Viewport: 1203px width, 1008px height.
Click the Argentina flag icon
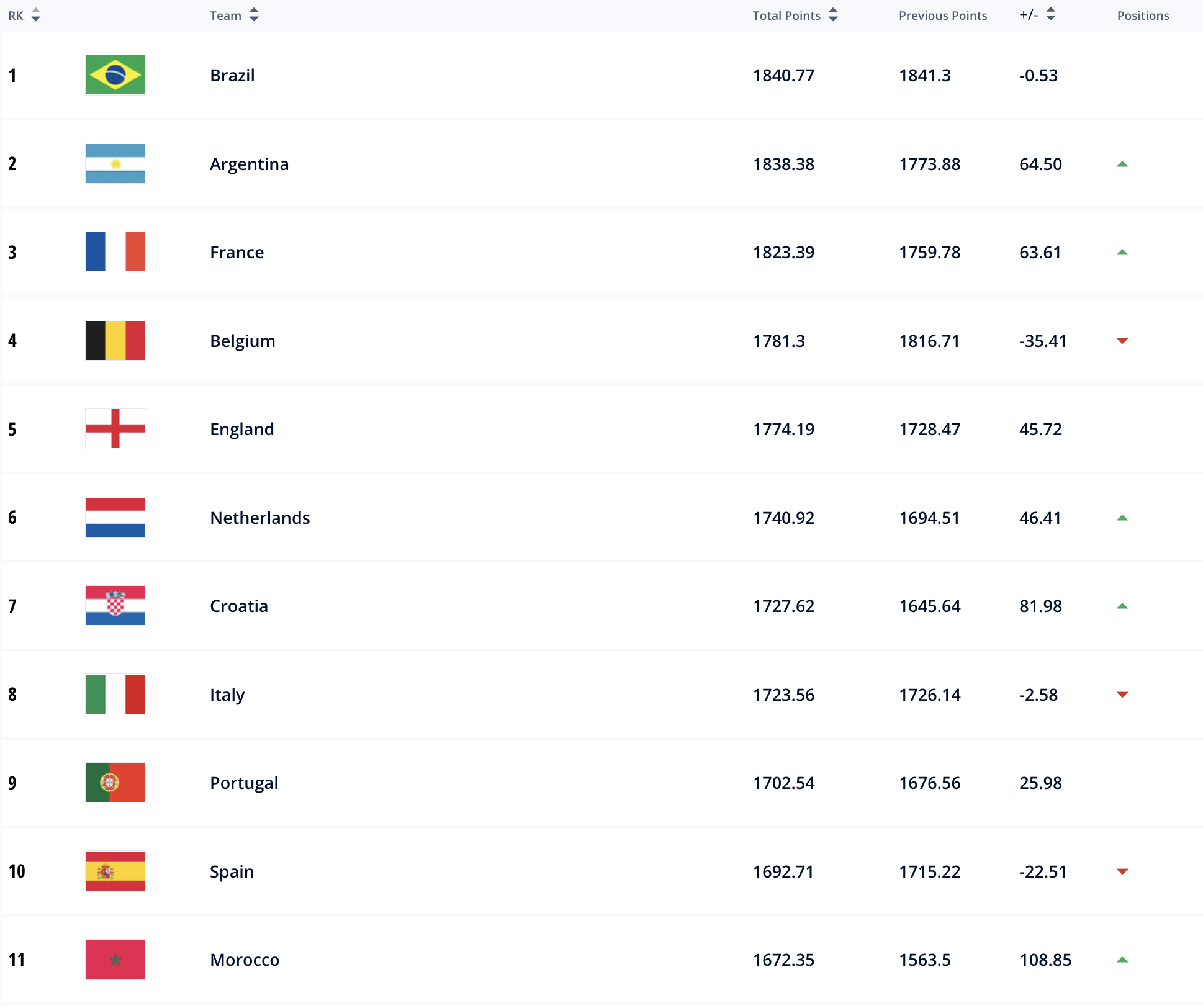point(115,164)
